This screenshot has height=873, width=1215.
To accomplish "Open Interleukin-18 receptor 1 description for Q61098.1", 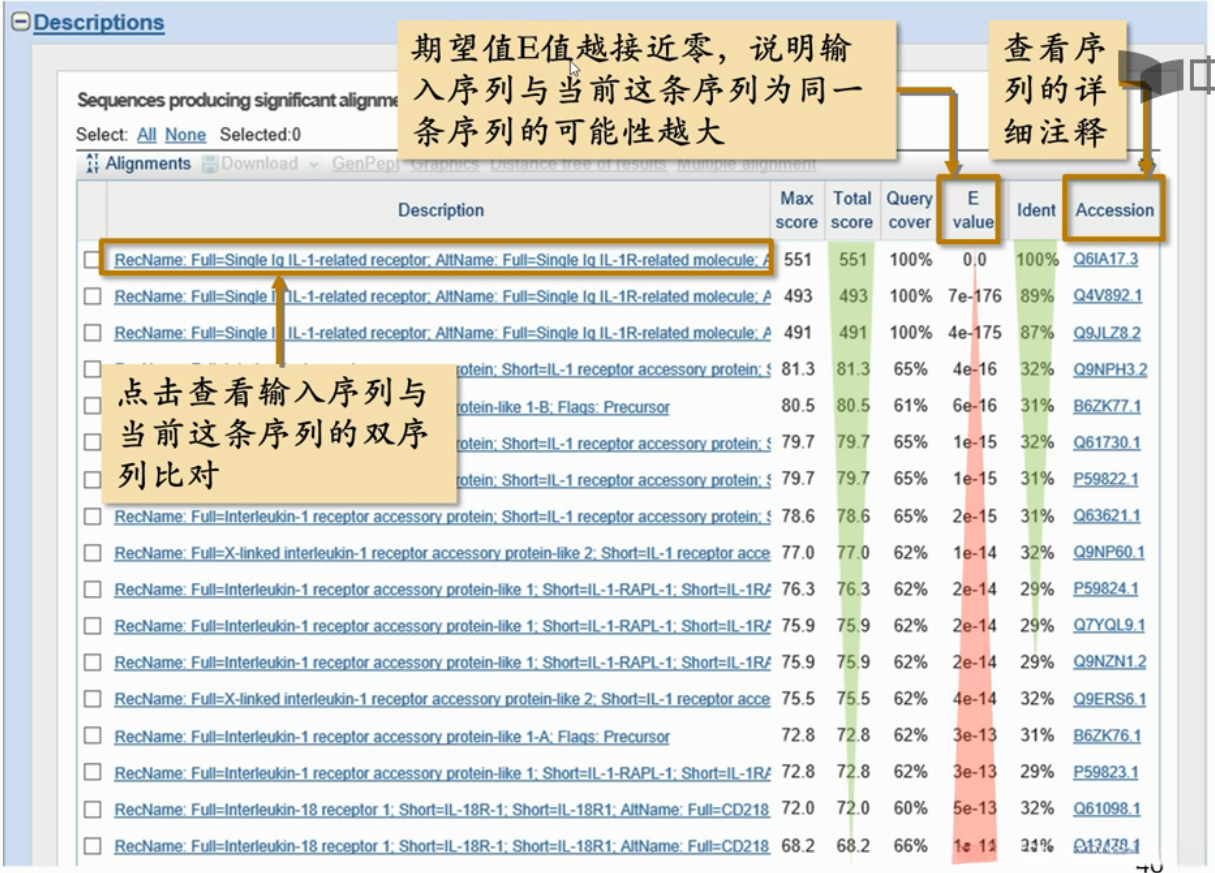I will pyautogui.click(x=442, y=809).
